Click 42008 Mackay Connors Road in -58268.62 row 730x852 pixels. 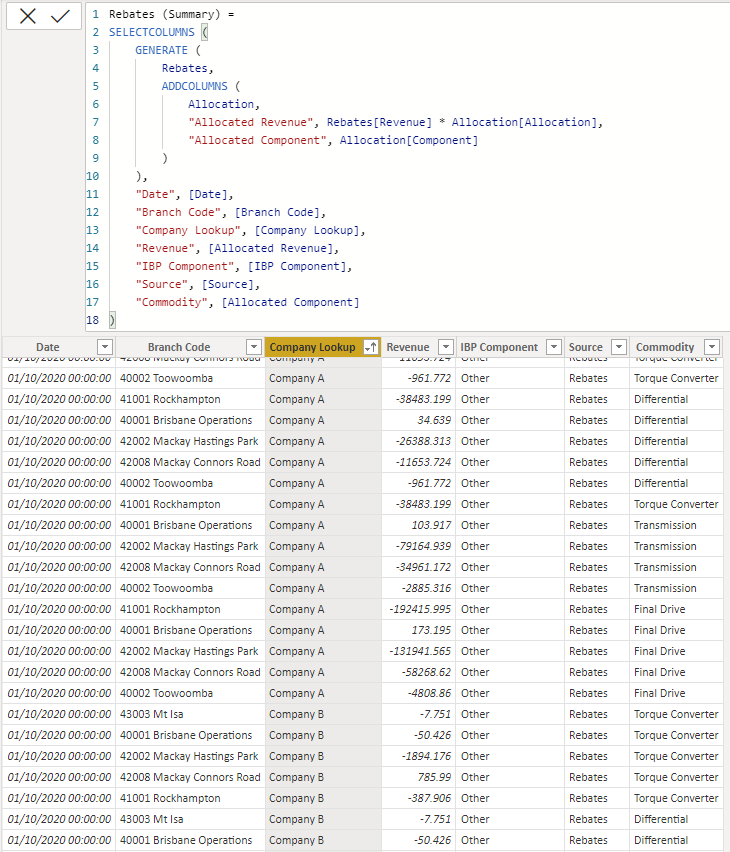(x=190, y=672)
